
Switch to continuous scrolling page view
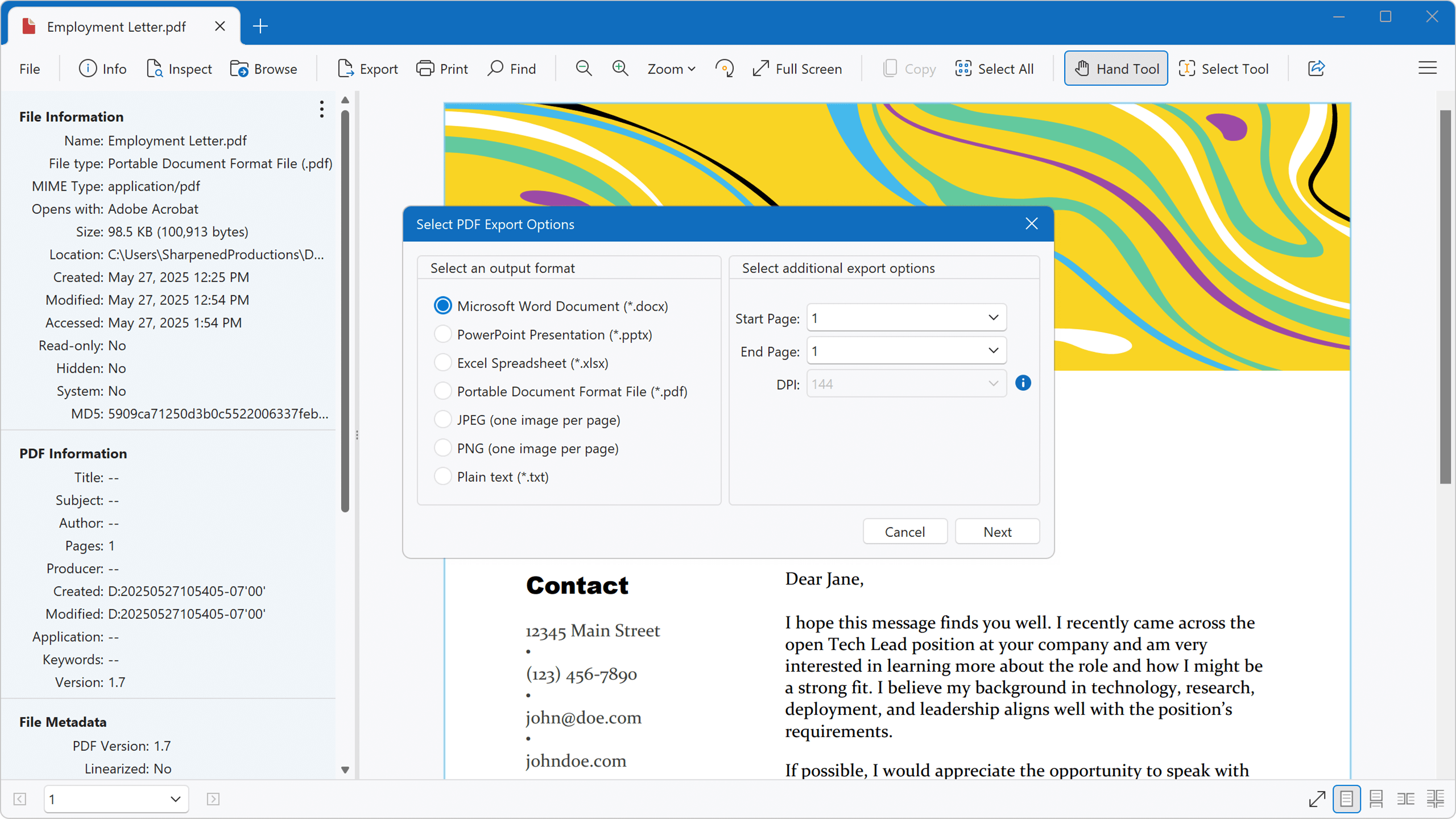coord(1376,799)
